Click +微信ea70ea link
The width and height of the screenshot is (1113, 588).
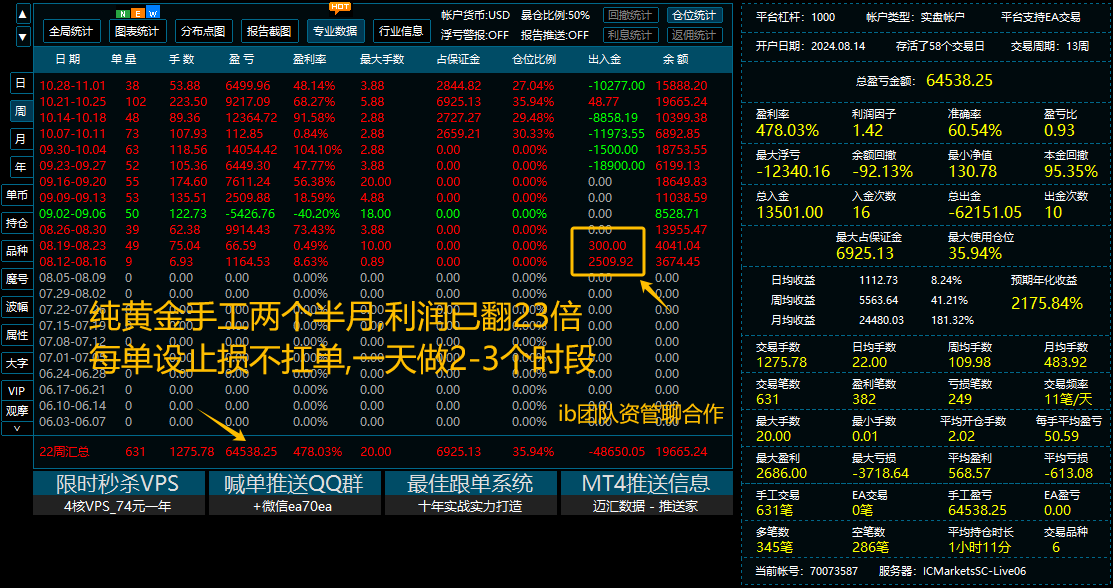point(295,506)
